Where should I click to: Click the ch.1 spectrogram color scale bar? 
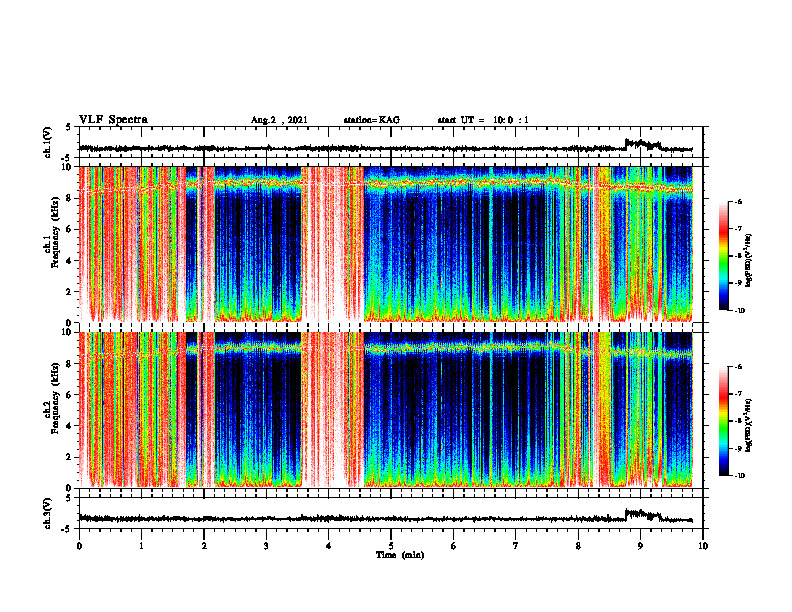pyautogui.click(x=724, y=255)
